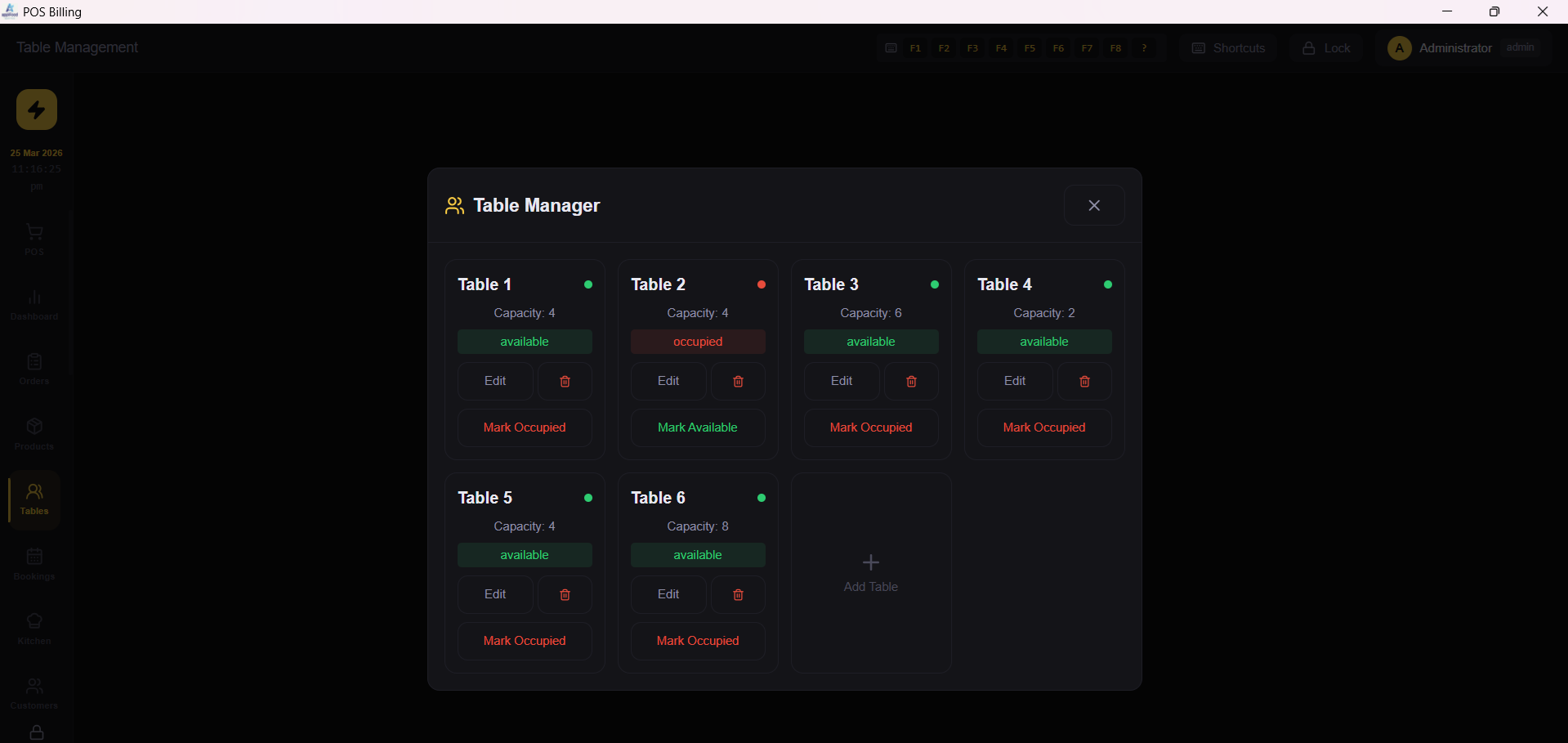Open Products from sidebar

(34, 434)
